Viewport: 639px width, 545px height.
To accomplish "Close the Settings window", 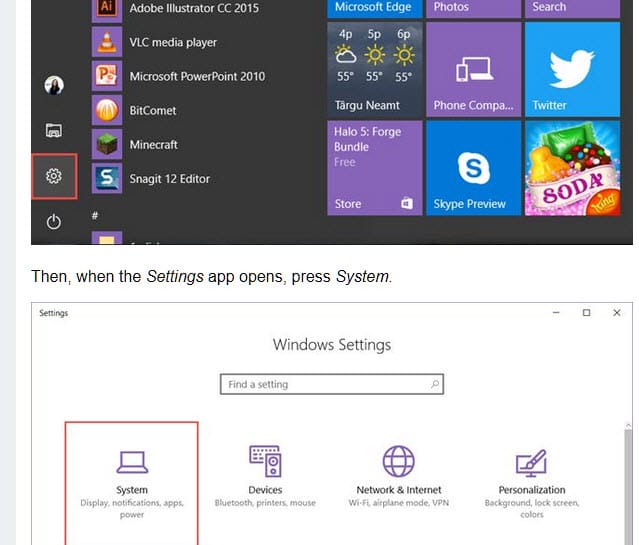I will 617,313.
